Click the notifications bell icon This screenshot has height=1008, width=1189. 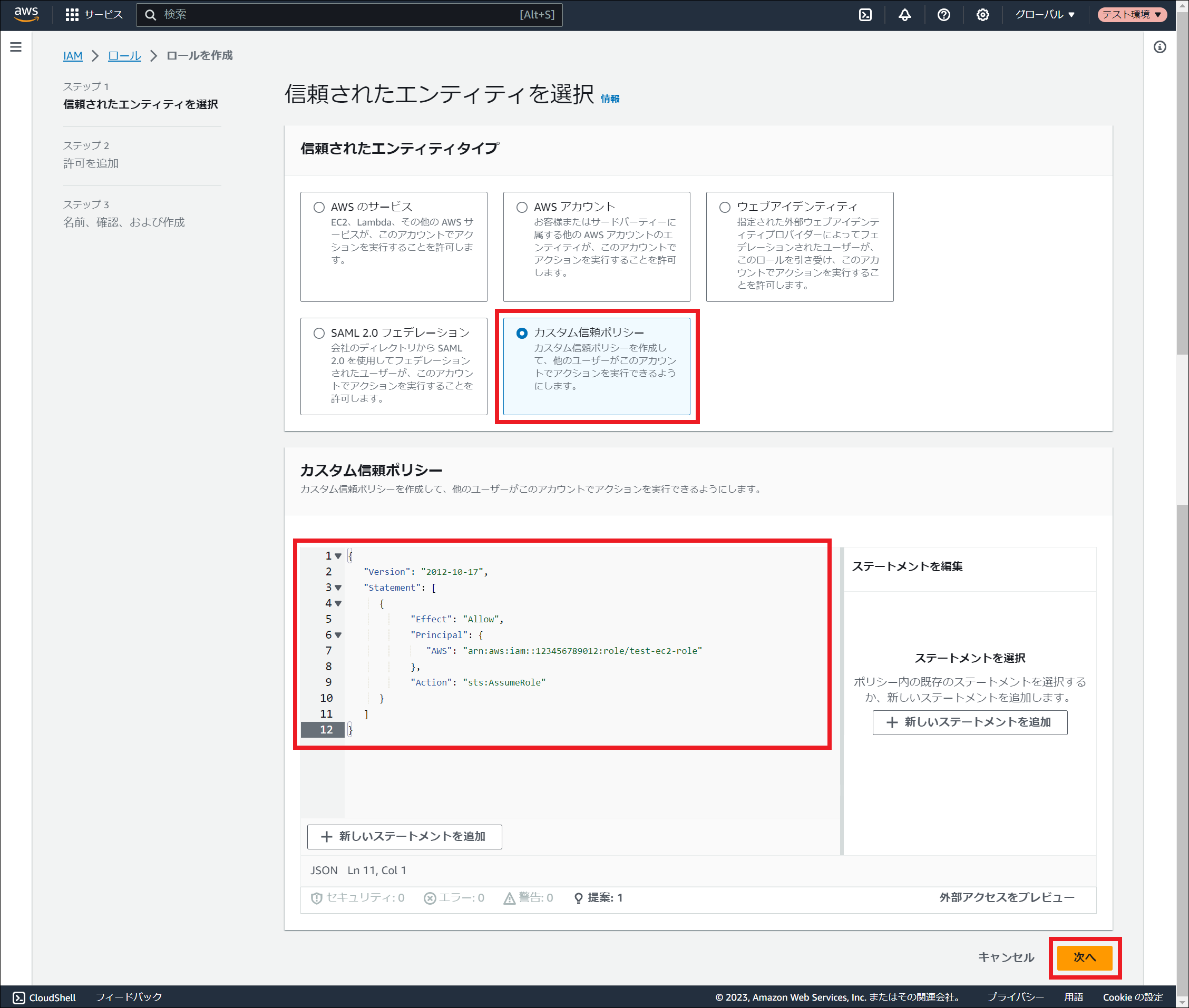tap(904, 15)
